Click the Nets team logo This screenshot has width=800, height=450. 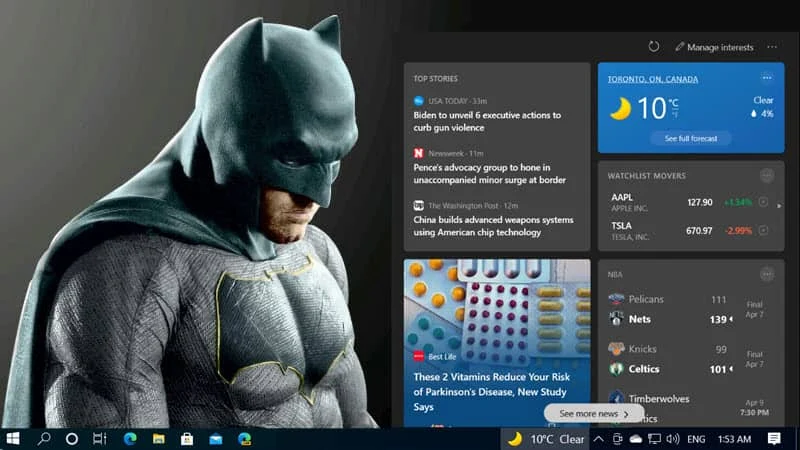pyautogui.click(x=616, y=319)
